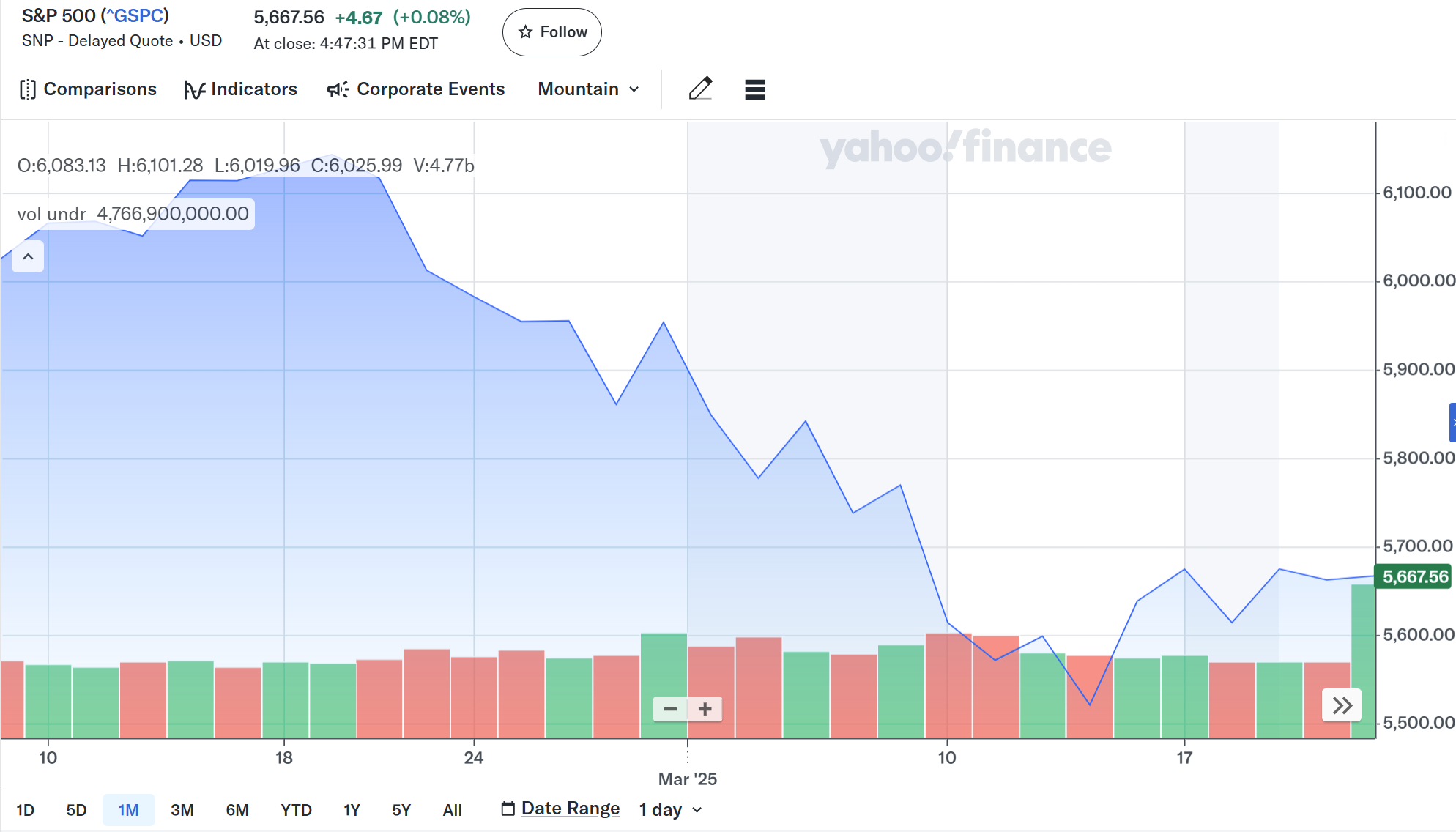Click the OHLC readout C:6,025.99 value
Viewport: 1456px width, 832px height.
click(357, 166)
